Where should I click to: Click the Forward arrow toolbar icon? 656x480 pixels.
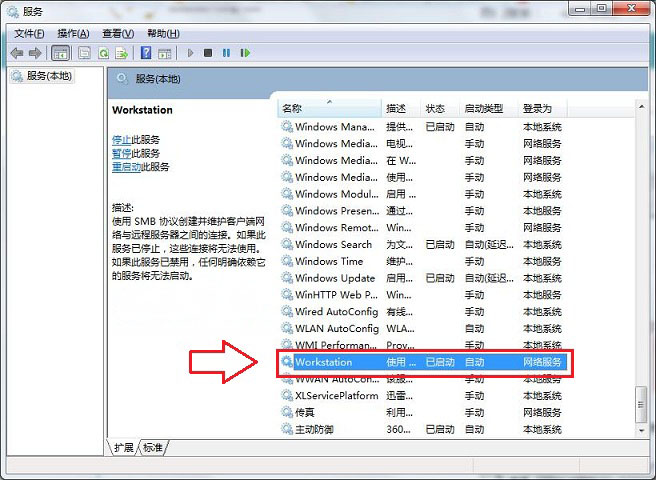[x=35, y=53]
